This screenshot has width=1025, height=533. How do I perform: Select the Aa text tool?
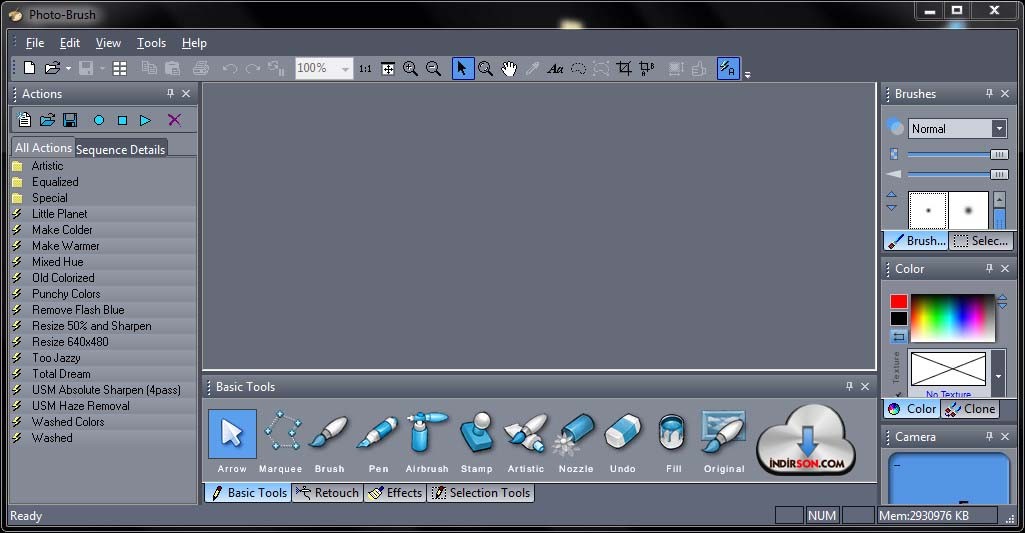(x=555, y=68)
